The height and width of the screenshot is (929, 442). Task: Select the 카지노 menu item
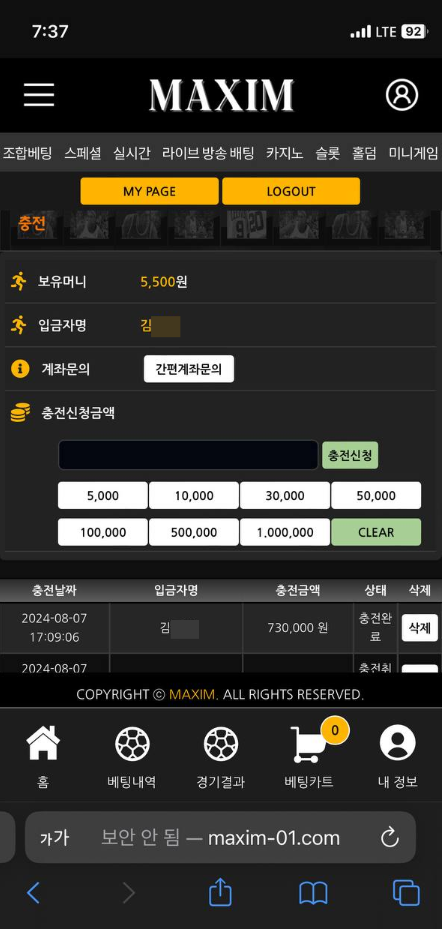(x=284, y=153)
